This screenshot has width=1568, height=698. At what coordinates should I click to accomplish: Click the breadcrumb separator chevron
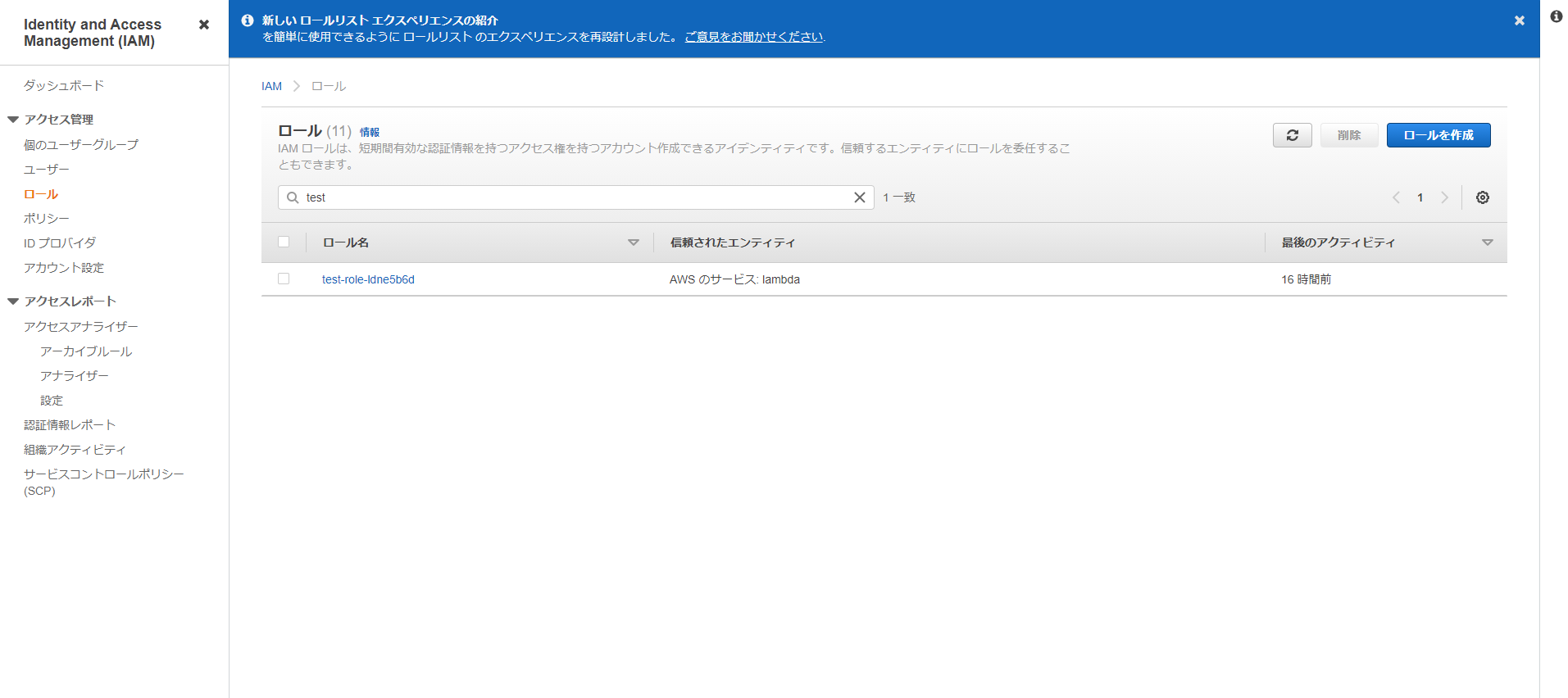point(297,86)
